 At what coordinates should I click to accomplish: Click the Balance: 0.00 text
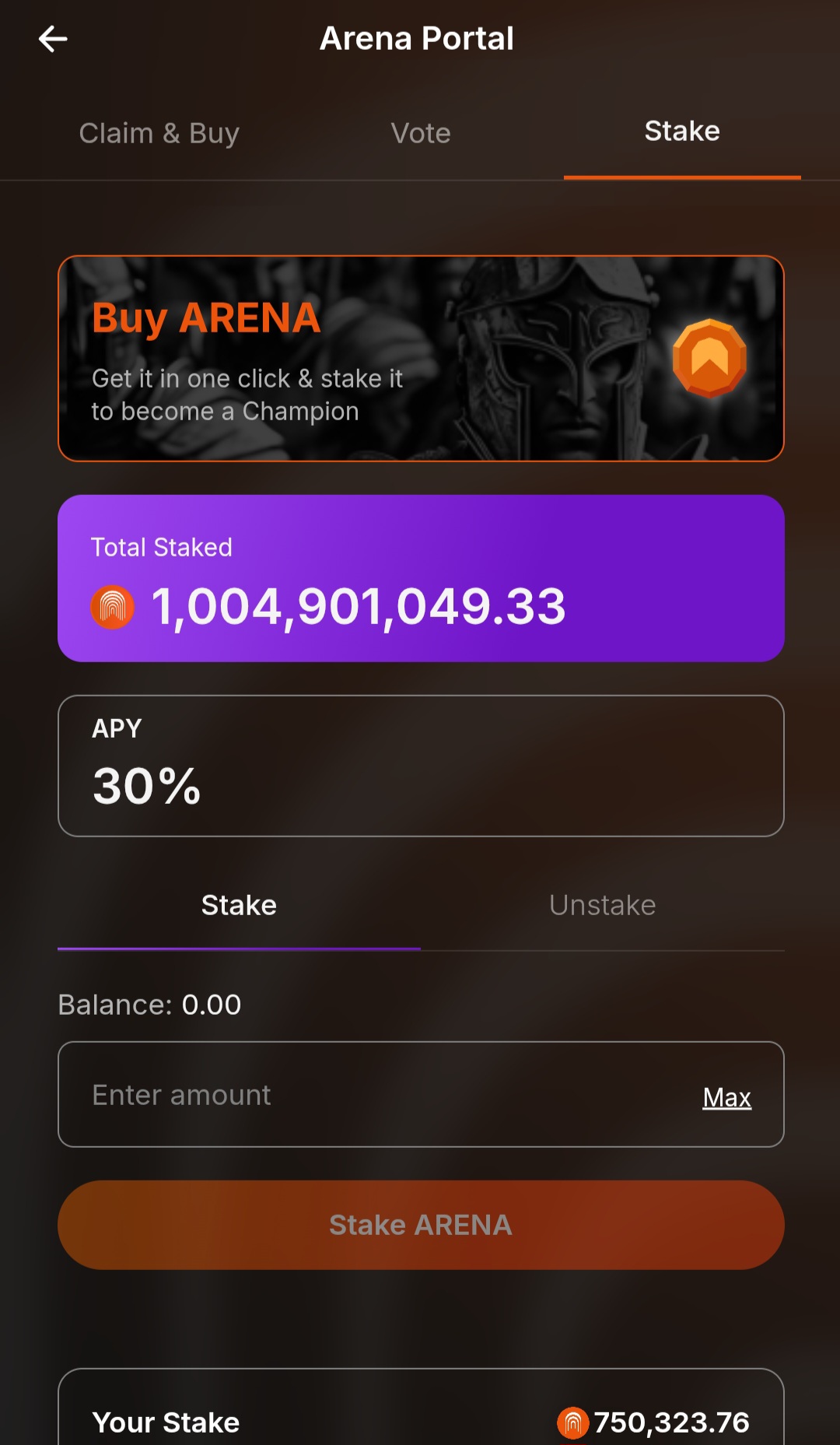click(x=150, y=1005)
